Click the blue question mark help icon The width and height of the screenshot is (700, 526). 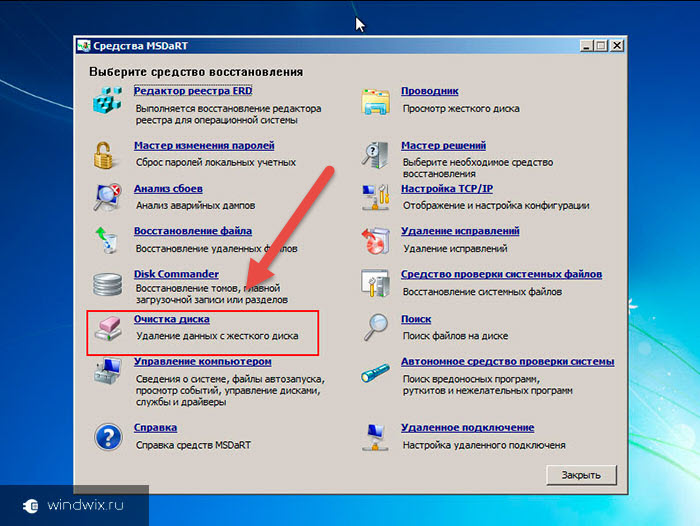pos(108,437)
